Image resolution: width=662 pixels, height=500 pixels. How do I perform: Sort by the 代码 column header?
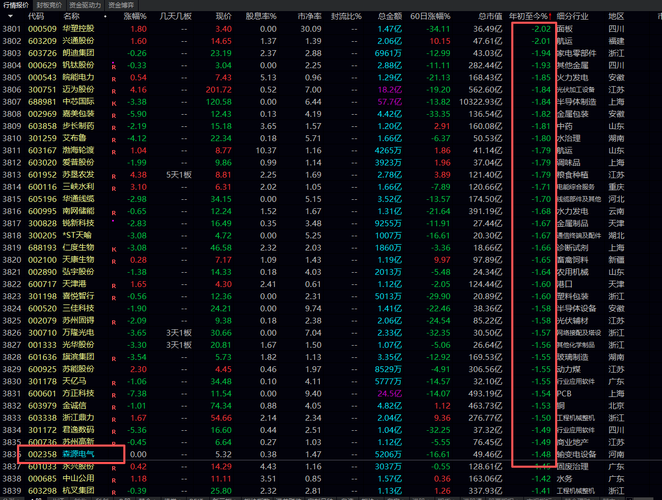pos(36,16)
